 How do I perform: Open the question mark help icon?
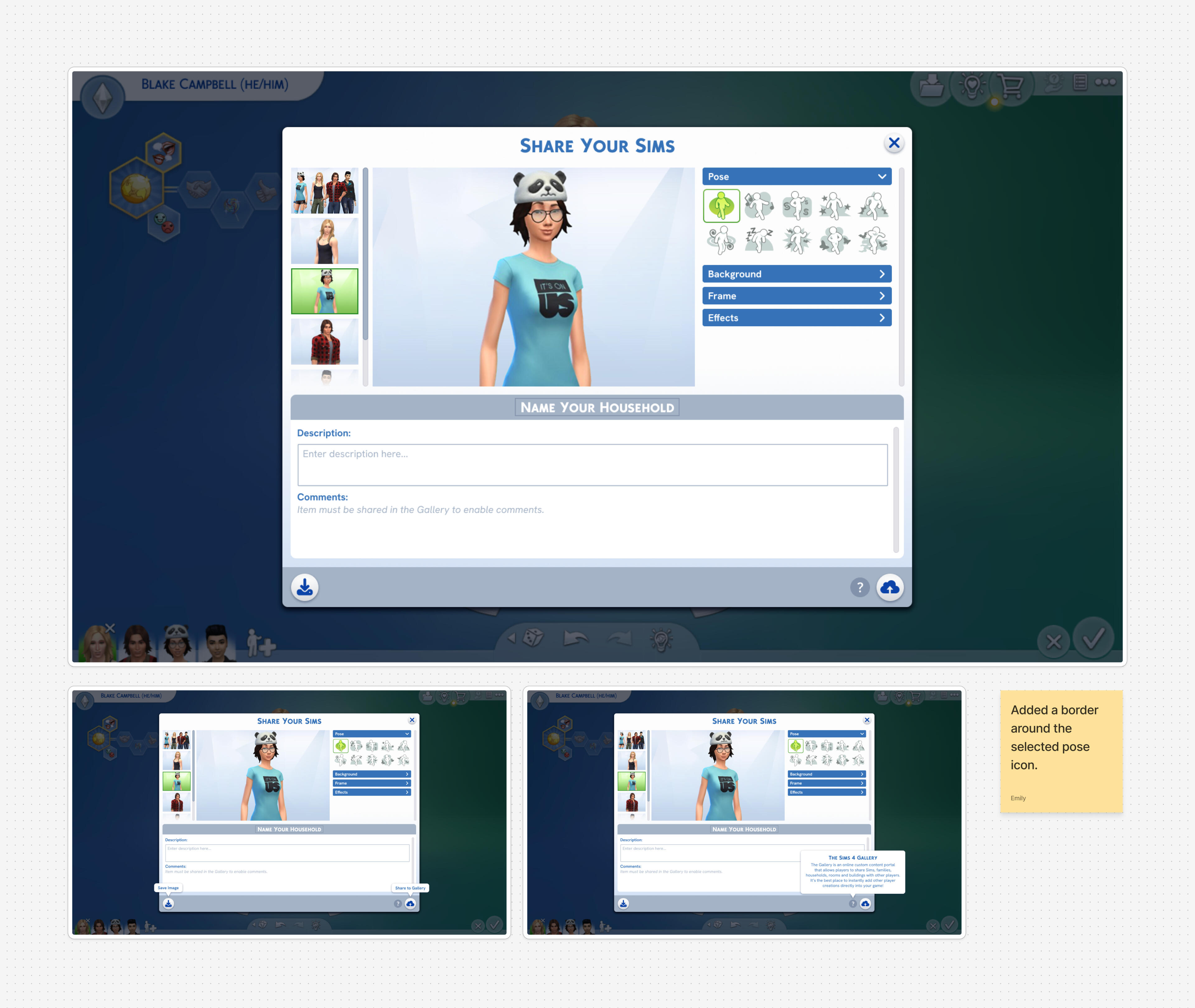pyautogui.click(x=860, y=587)
